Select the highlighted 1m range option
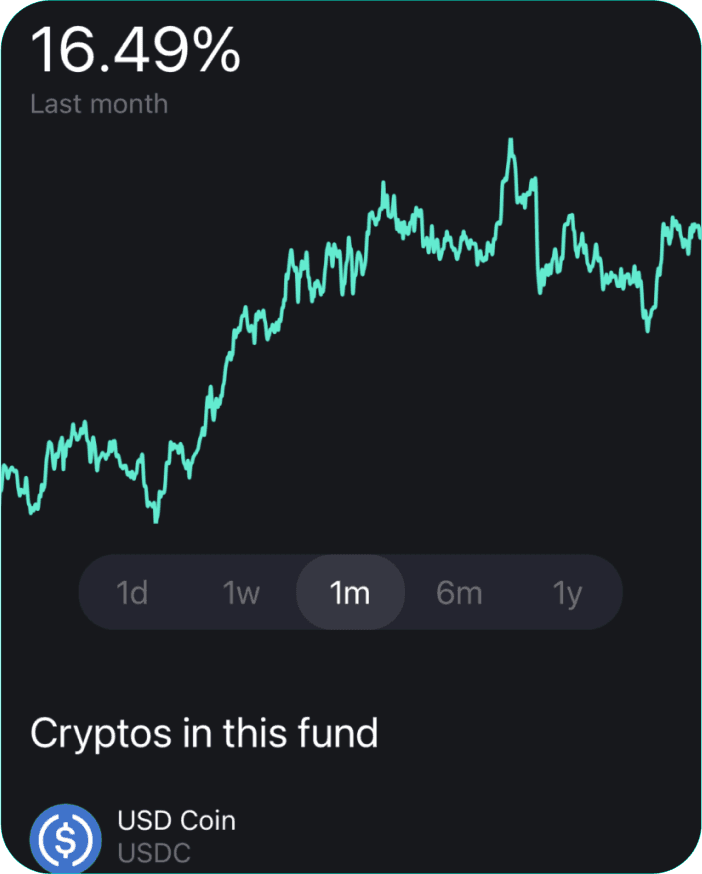This screenshot has height=874, width=702. (x=350, y=592)
